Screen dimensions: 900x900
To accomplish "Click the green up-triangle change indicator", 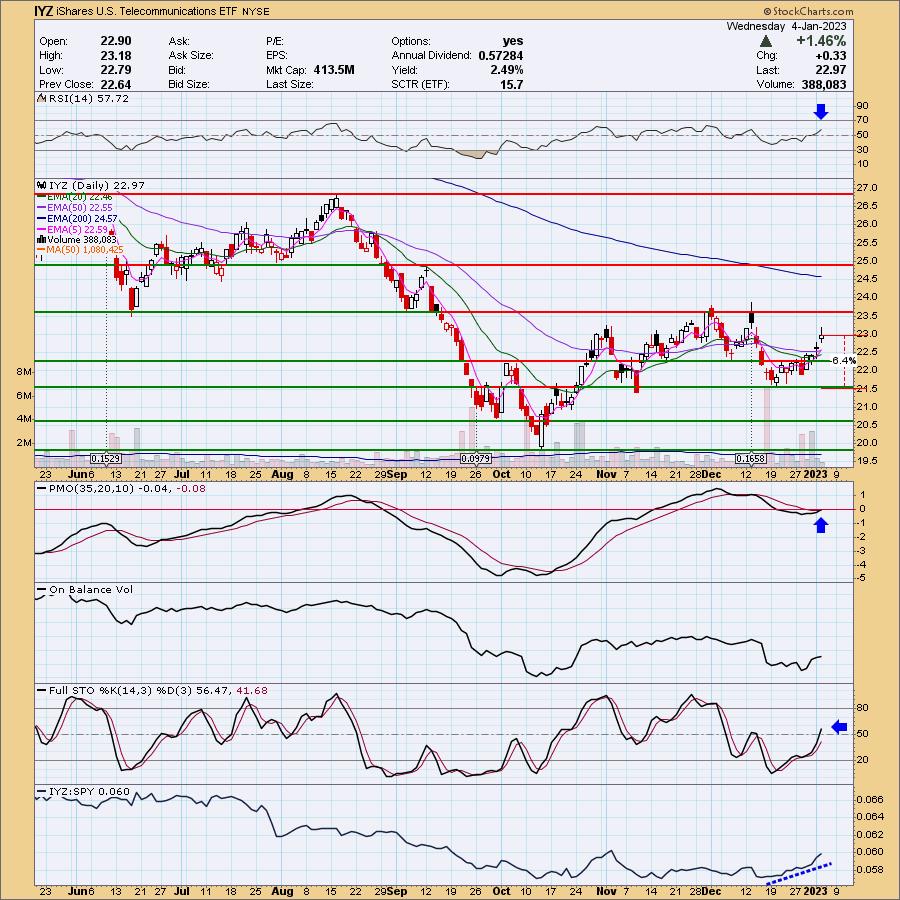I will click(x=765, y=41).
